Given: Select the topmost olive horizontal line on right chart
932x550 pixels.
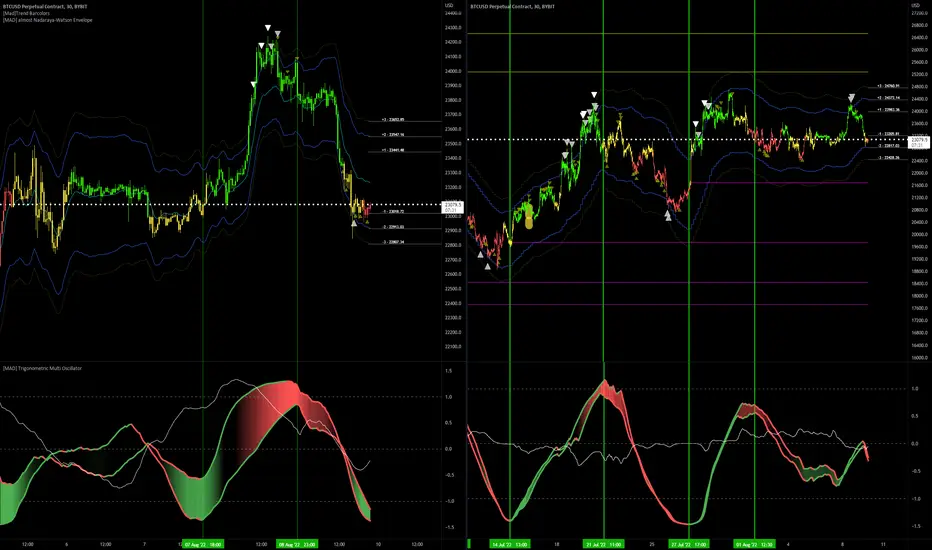Looking at the screenshot, I should [x=667, y=34].
